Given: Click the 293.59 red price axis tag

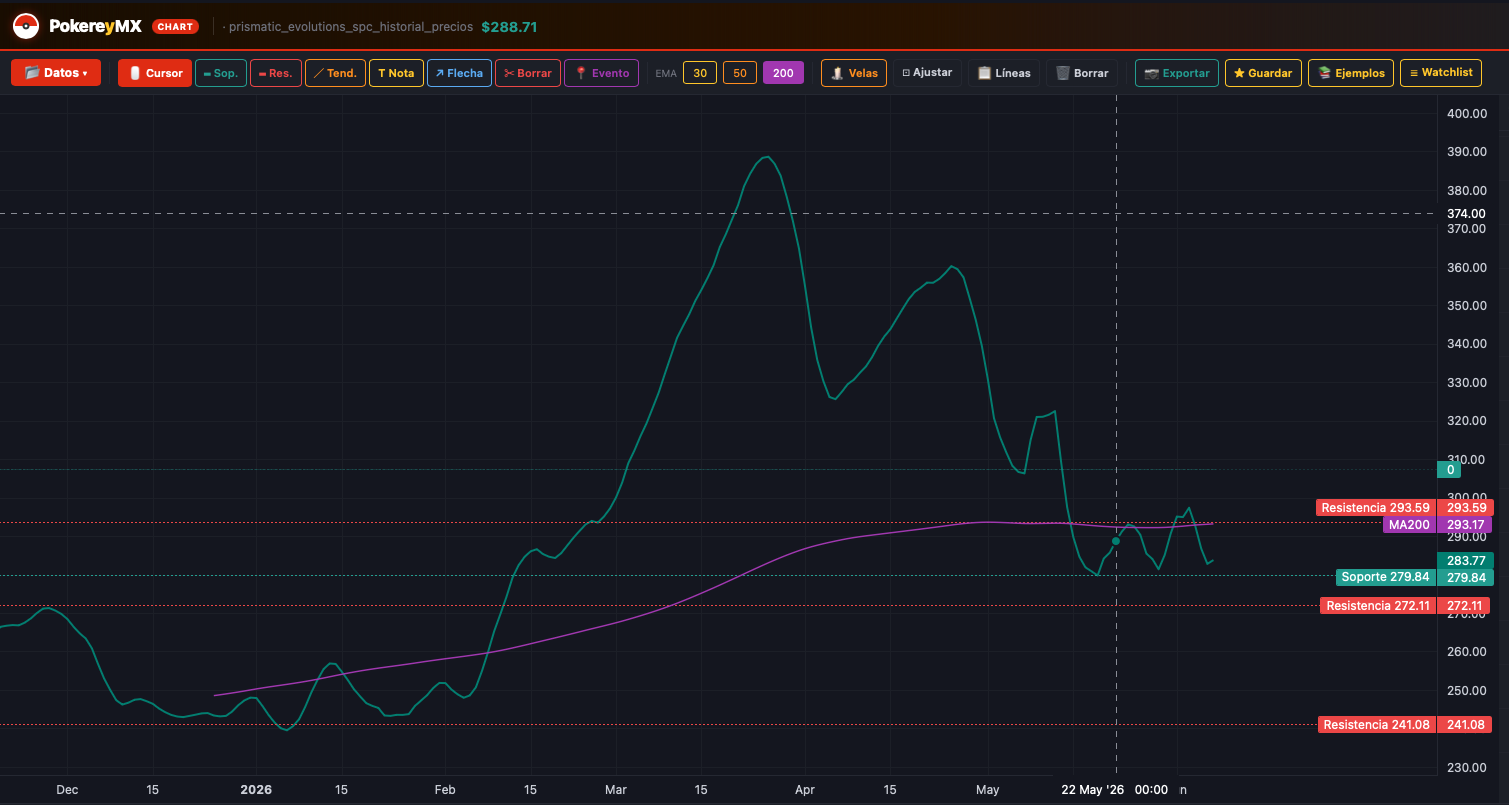Looking at the screenshot, I should click(1465, 508).
